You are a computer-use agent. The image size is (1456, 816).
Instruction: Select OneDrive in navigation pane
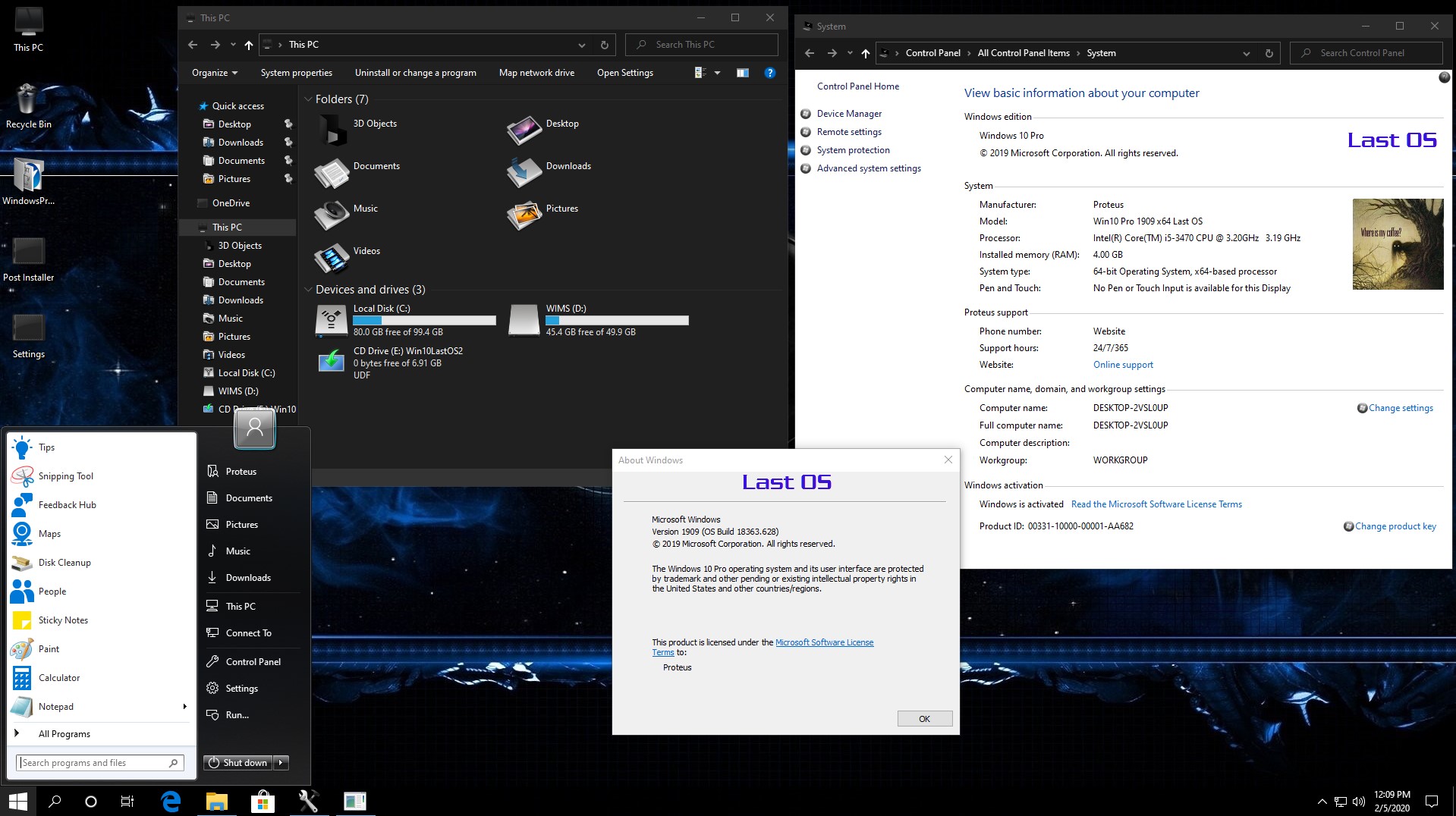pos(231,203)
